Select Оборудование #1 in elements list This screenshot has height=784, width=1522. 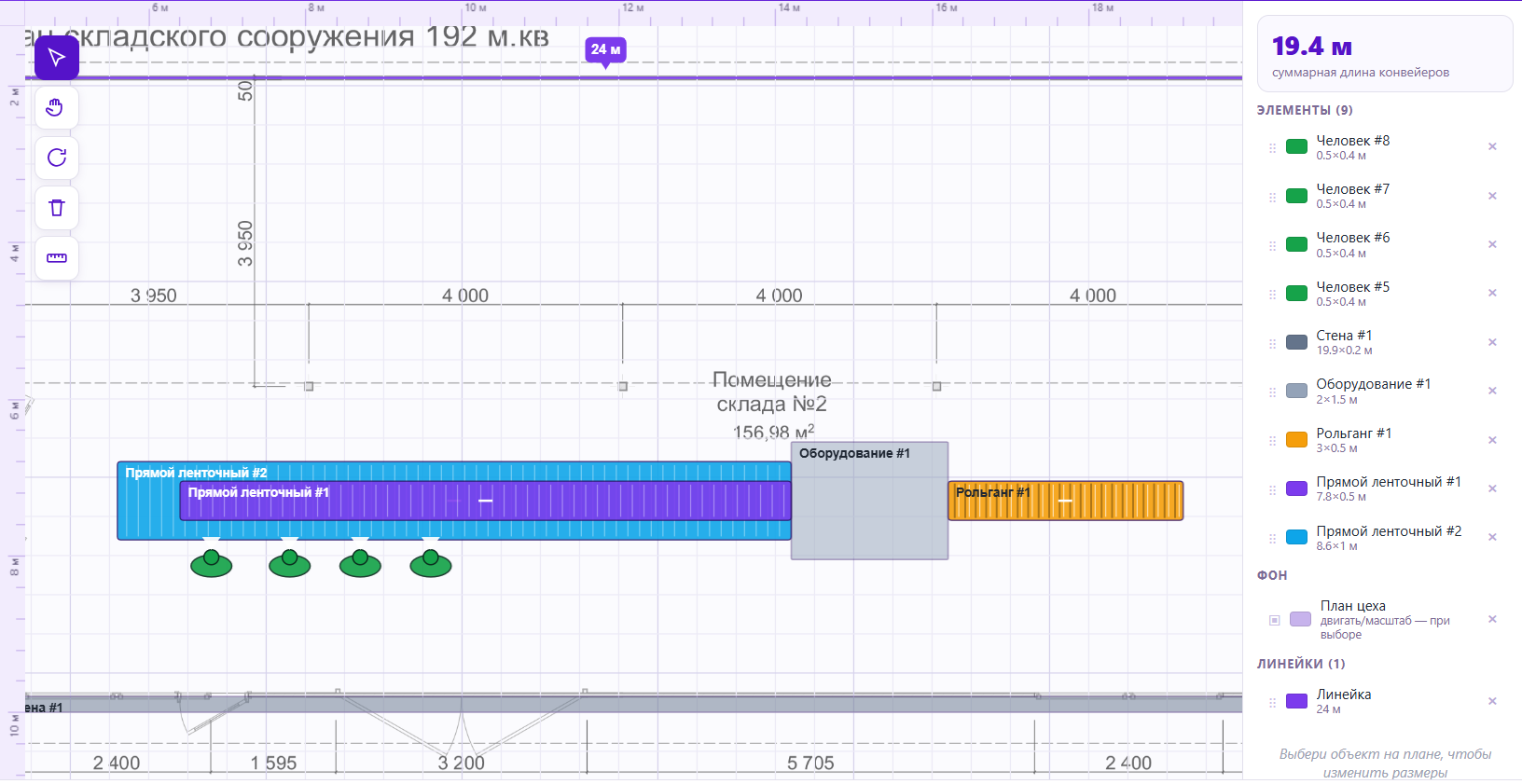tap(1385, 392)
